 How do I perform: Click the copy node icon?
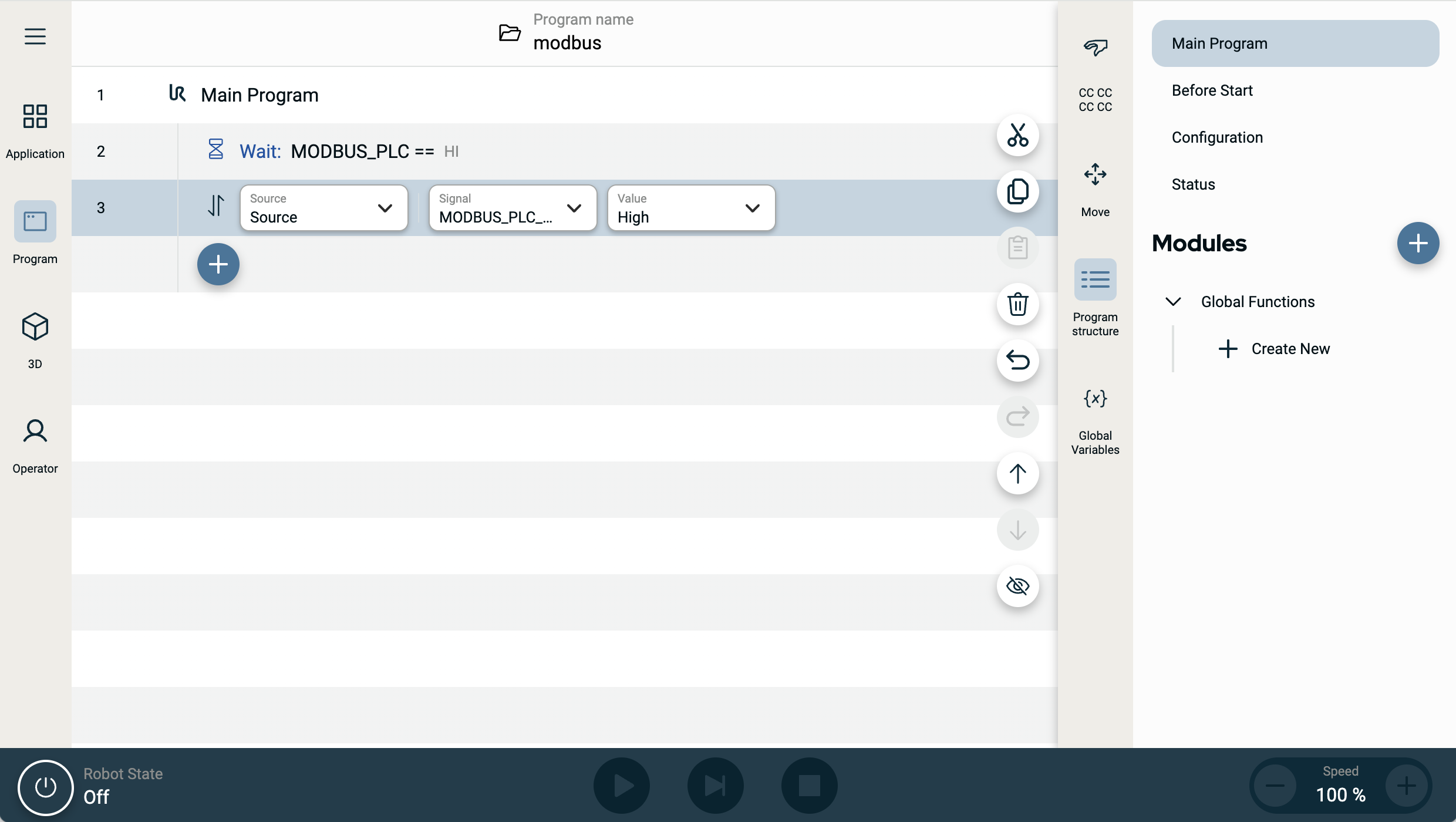pos(1017,191)
